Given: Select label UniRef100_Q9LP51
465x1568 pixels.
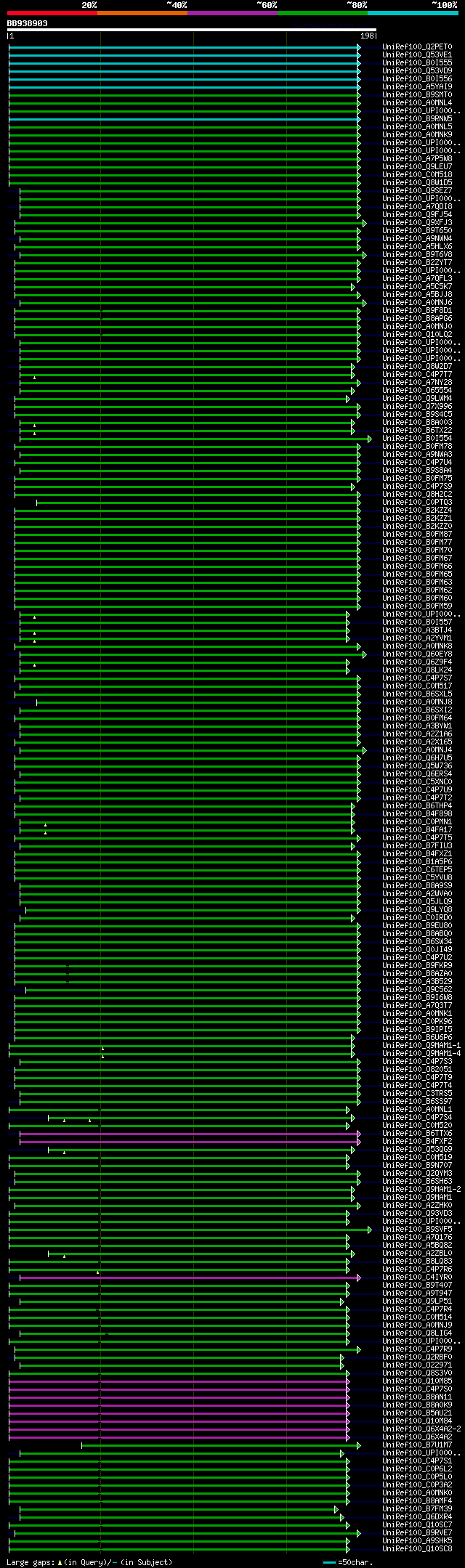Looking at the screenshot, I should coord(417,1301).
